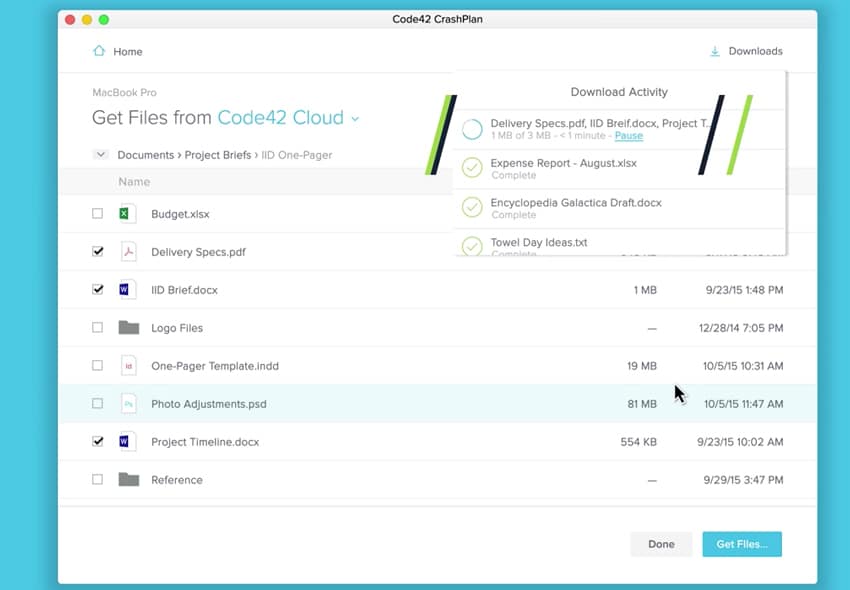Screen dimensions: 850x590
Task: Open the Downloads panel
Action: click(x=746, y=51)
